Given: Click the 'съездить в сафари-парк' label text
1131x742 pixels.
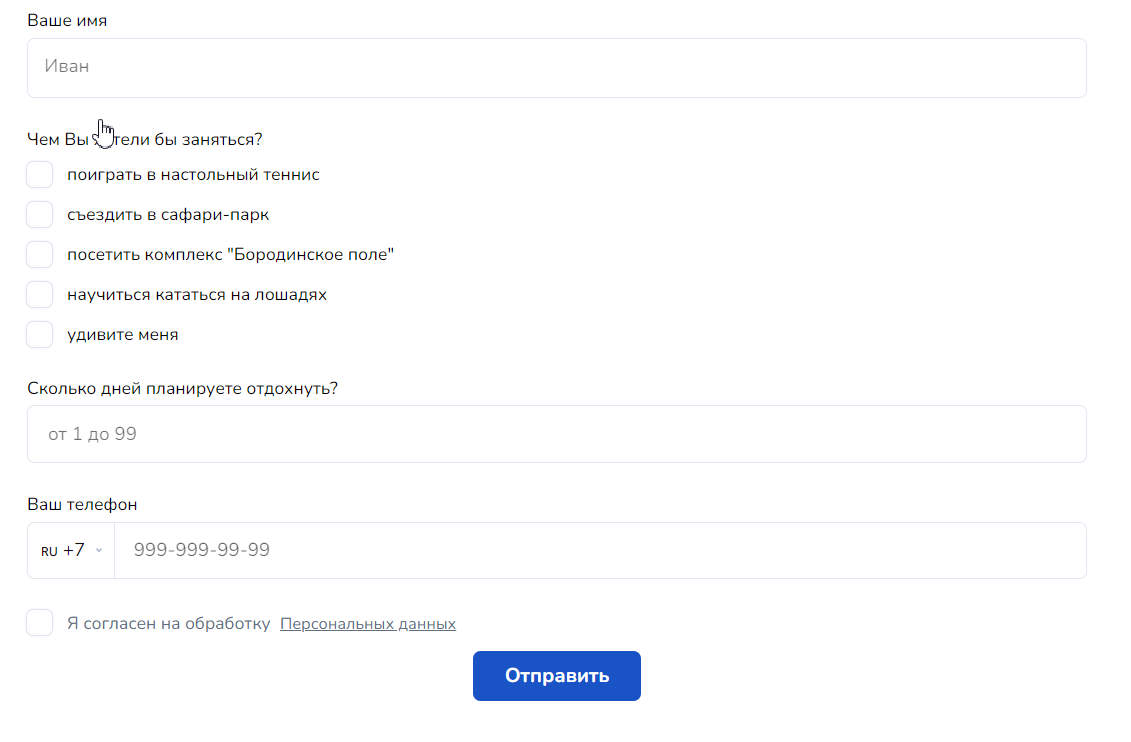Looking at the screenshot, I should pos(168,215).
